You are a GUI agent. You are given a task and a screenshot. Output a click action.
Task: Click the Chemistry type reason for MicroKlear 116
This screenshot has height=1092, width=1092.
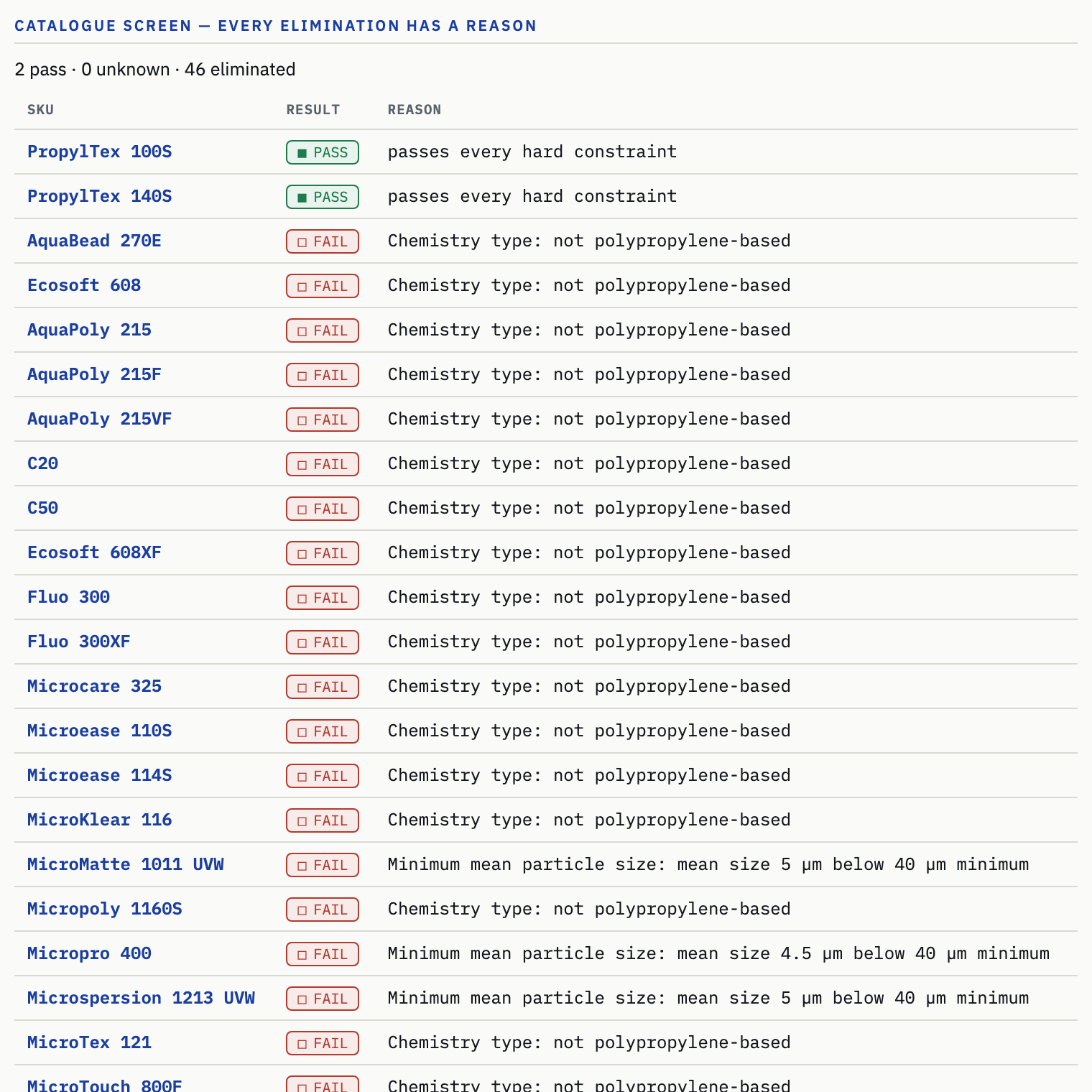589,820
